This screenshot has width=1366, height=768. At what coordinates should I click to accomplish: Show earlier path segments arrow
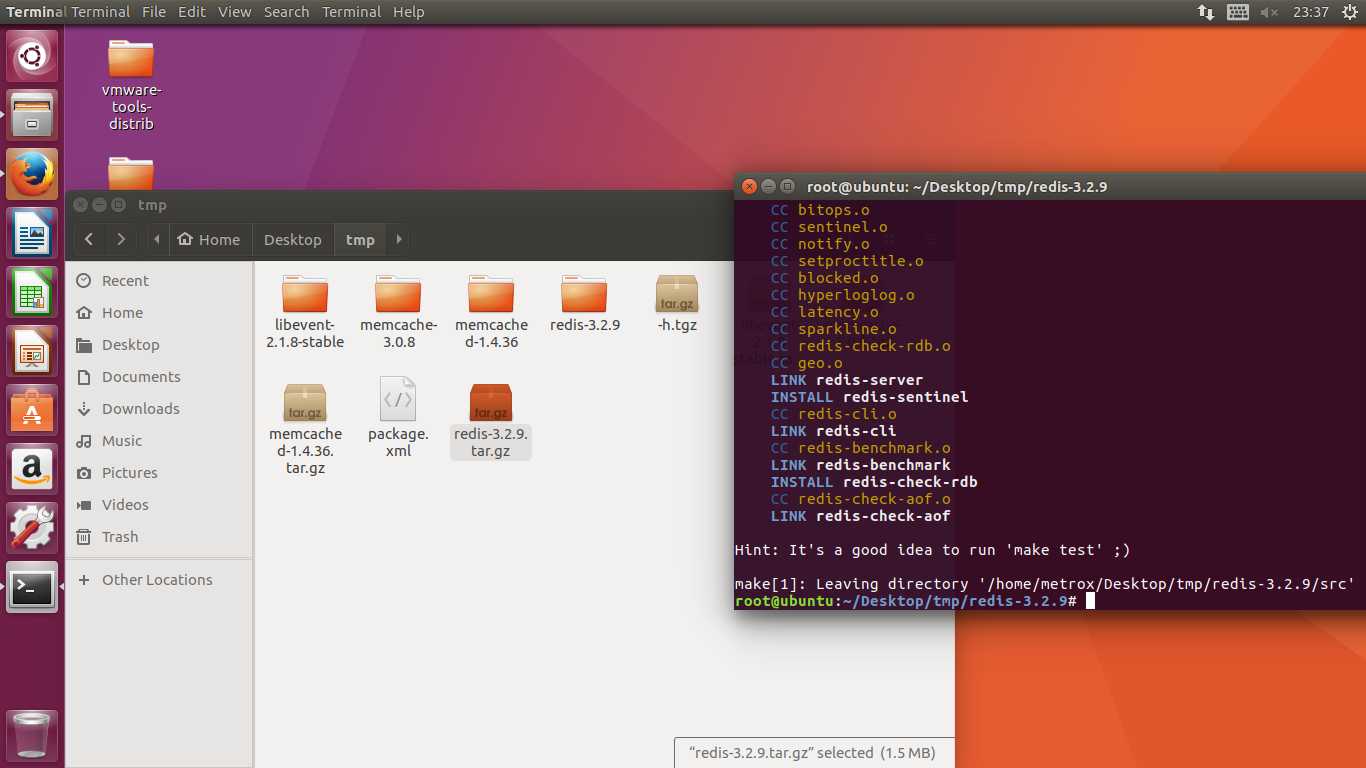click(x=156, y=239)
